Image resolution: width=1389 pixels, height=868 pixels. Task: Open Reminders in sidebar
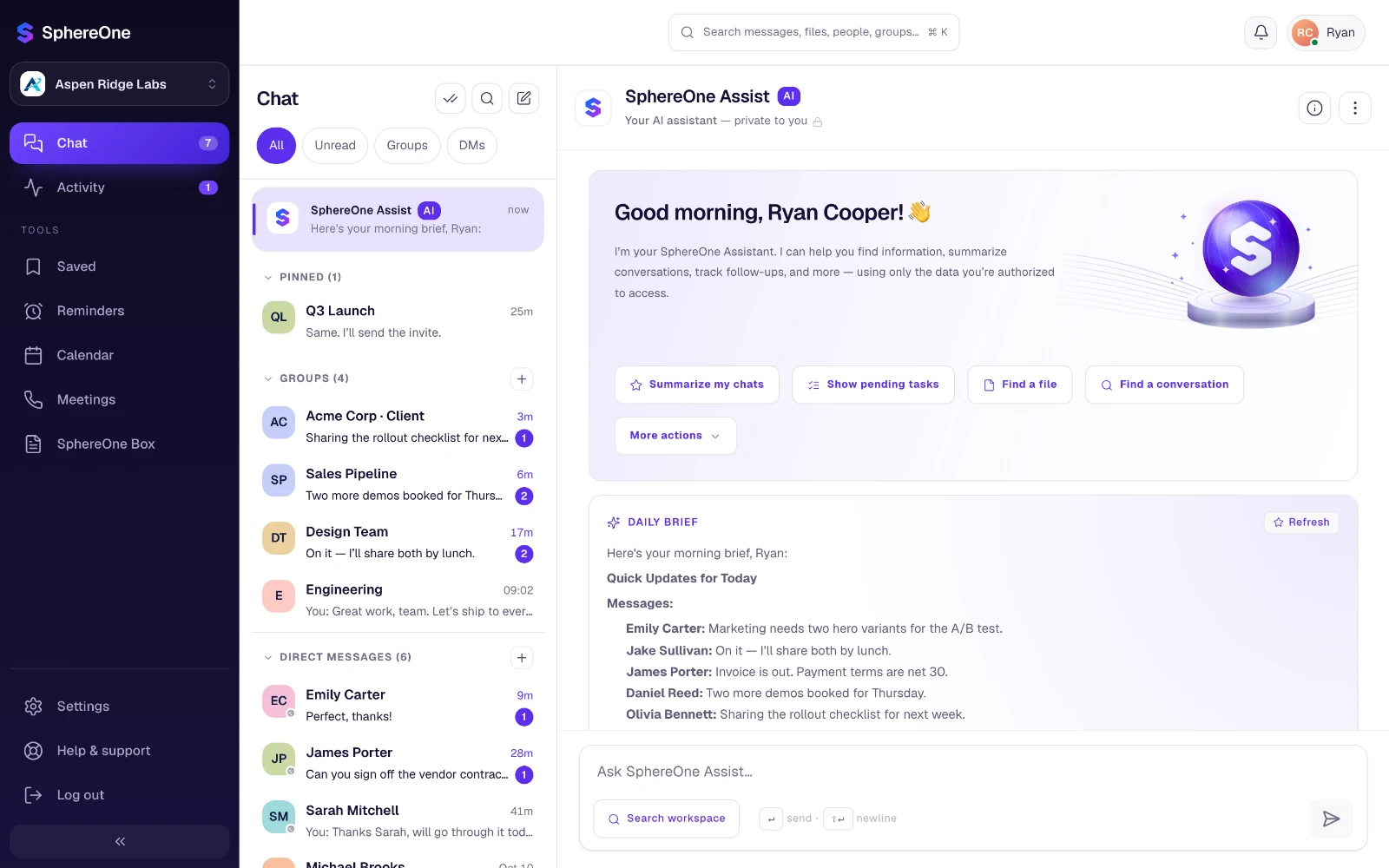(x=120, y=311)
